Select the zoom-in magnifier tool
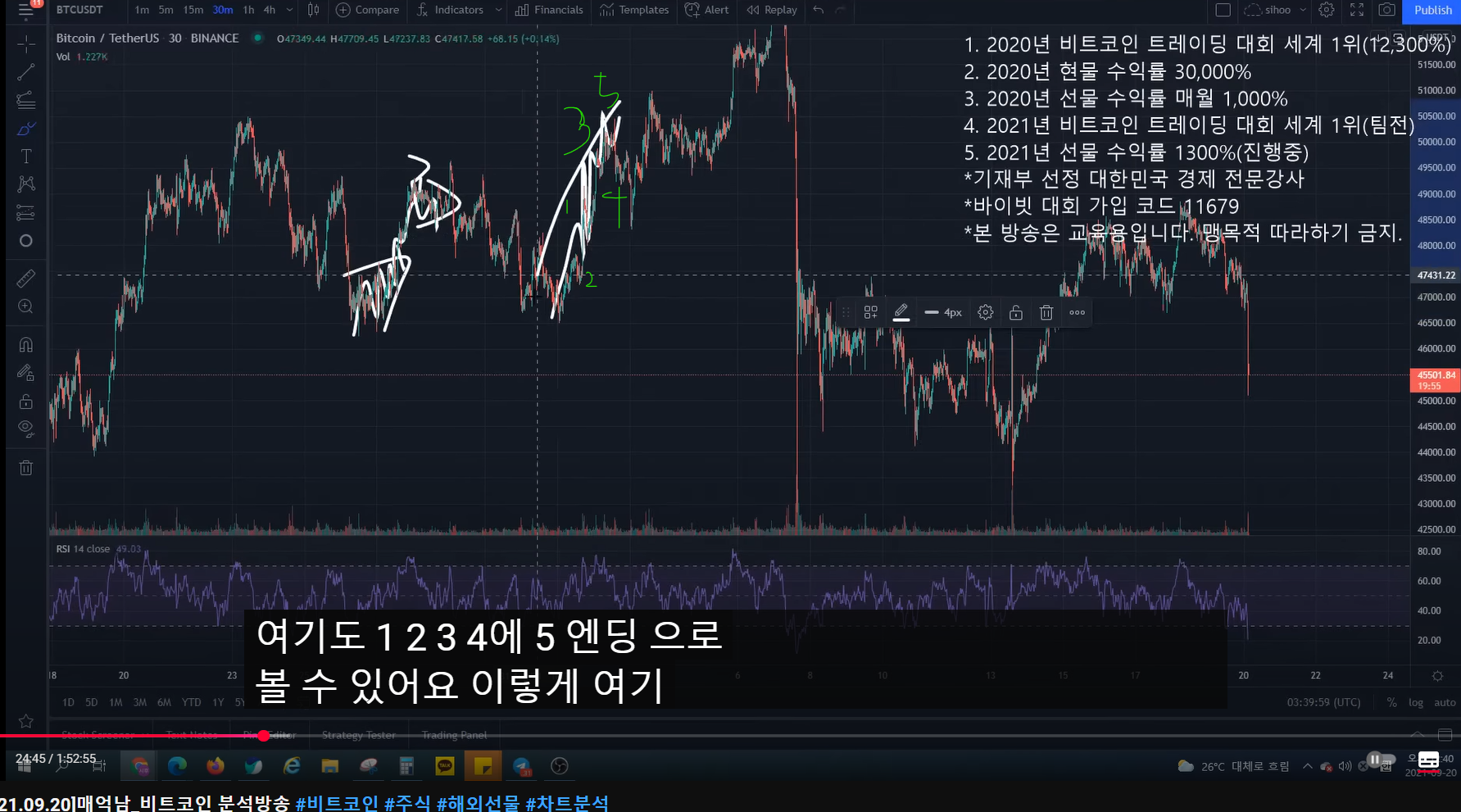Viewport: 1461px width, 812px height. click(26, 306)
